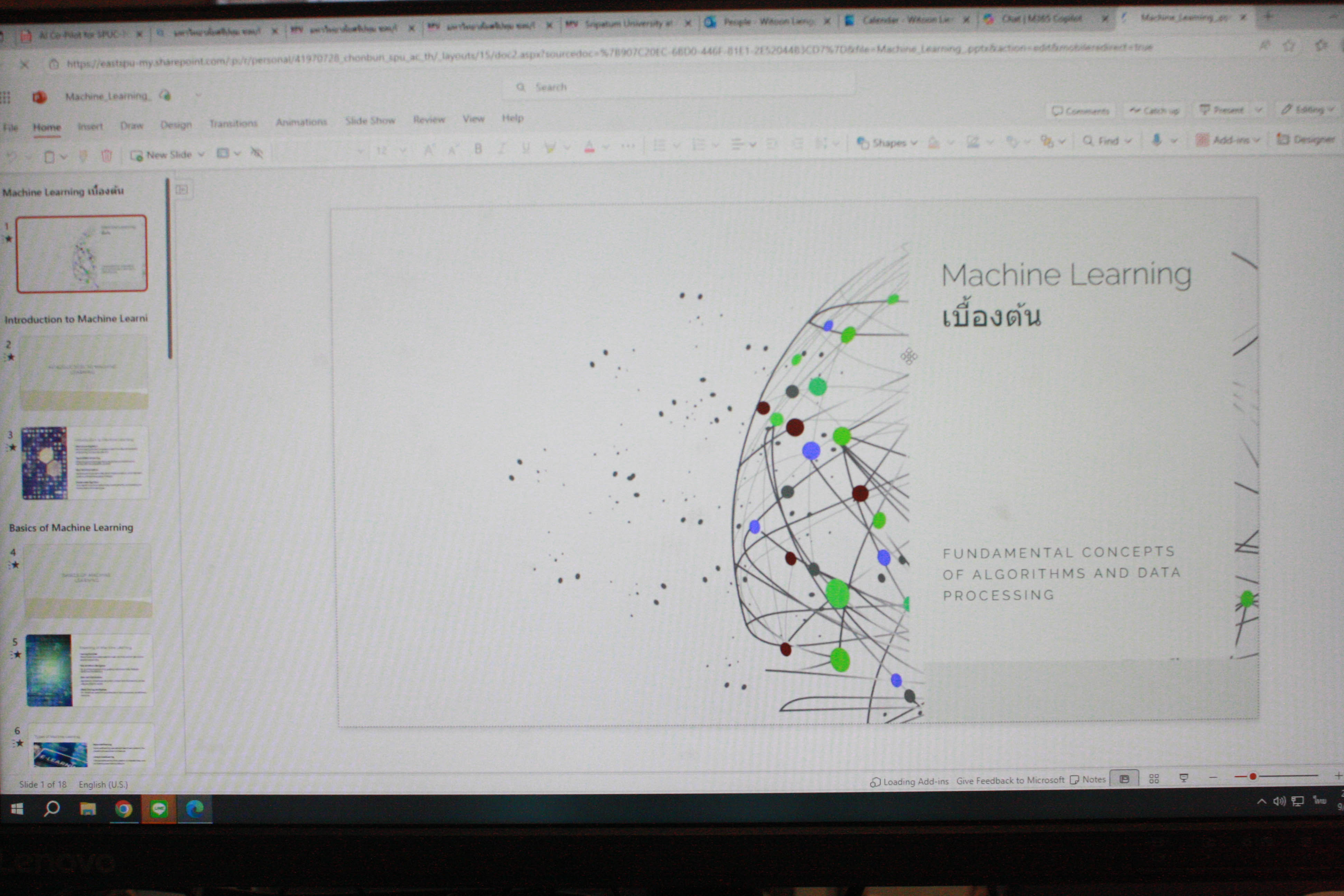
Task: Switch to Slide Sorter grid view
Action: pos(1154,778)
